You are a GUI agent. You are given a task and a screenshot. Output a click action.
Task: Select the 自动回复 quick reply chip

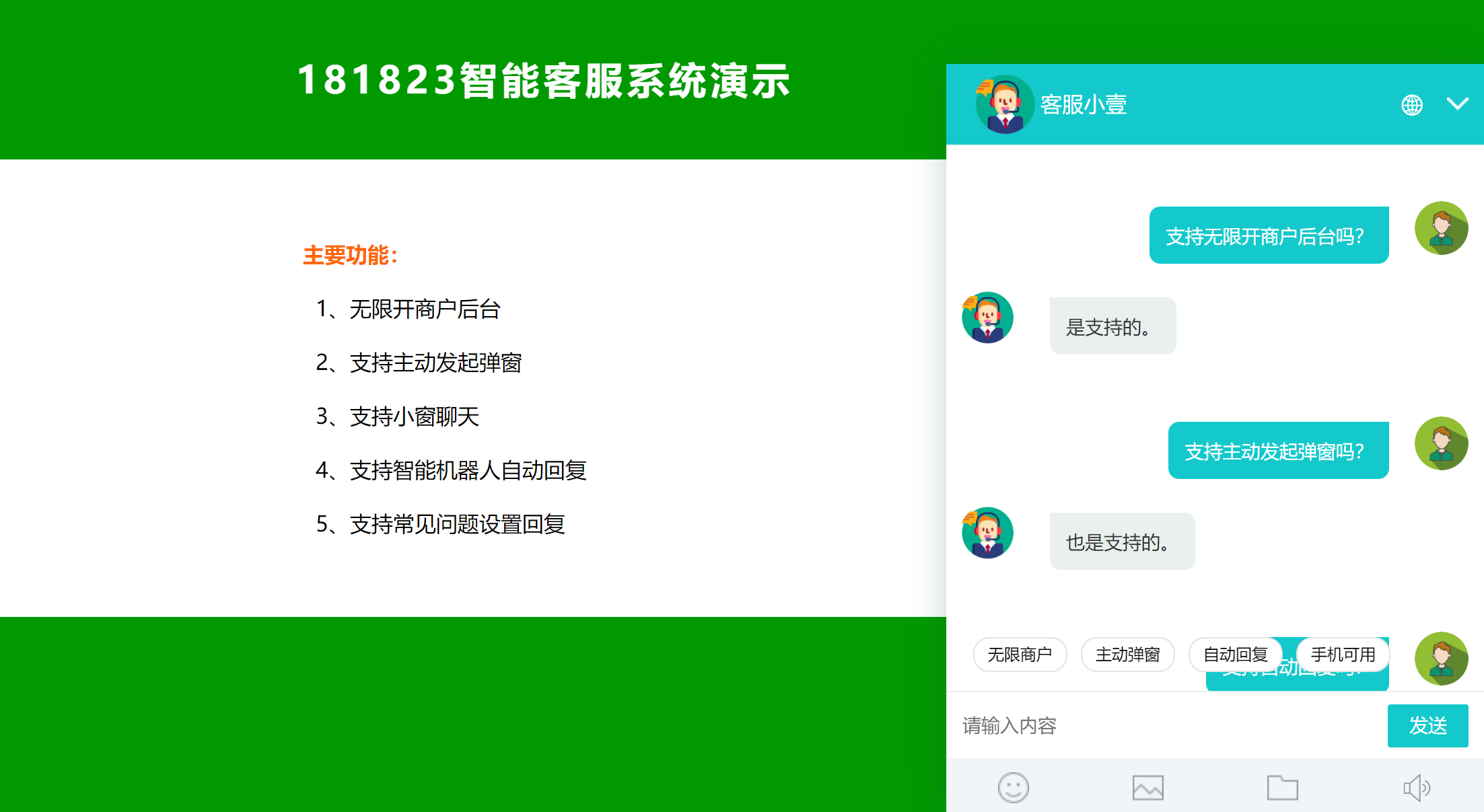tap(1235, 654)
